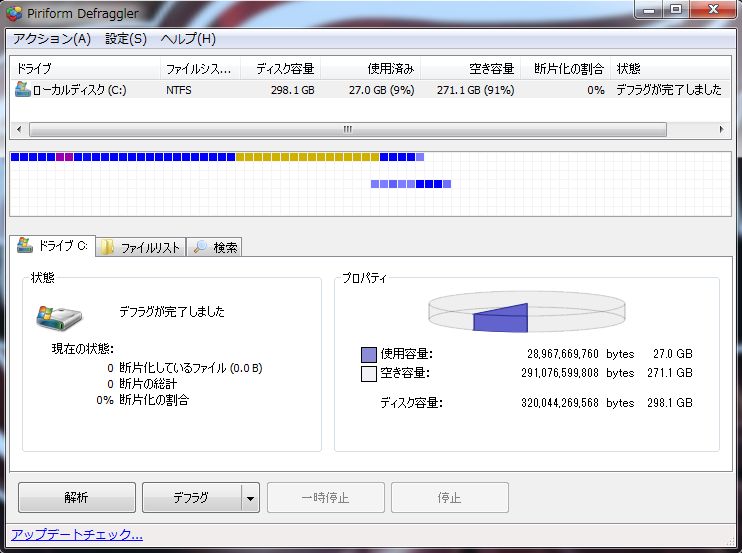742x553 pixels.
Task: Sort by the 使用済み column header
Action: click(371, 69)
